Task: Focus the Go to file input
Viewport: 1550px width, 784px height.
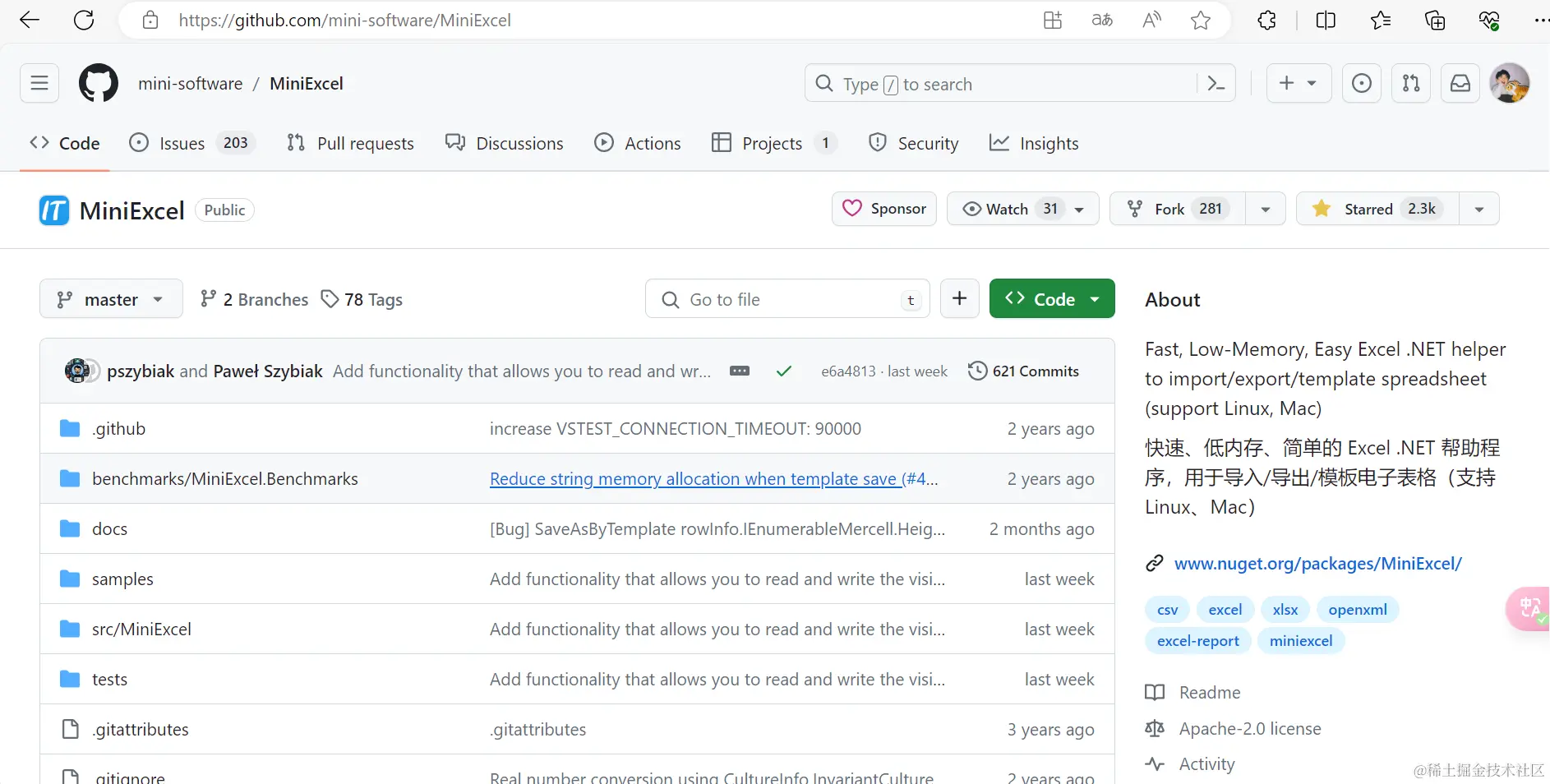Action: point(787,299)
